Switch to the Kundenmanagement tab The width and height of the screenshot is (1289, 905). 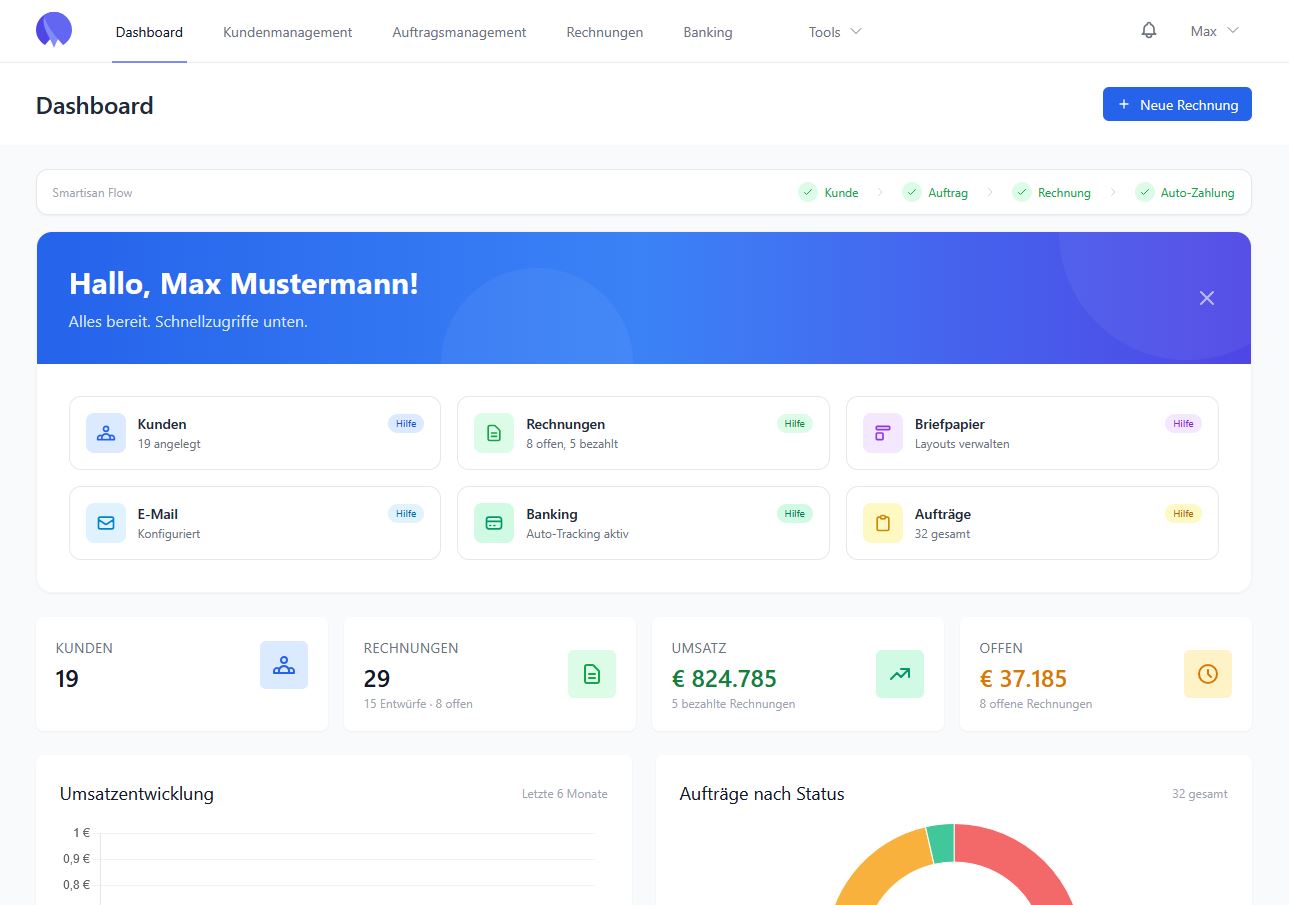[x=287, y=32]
